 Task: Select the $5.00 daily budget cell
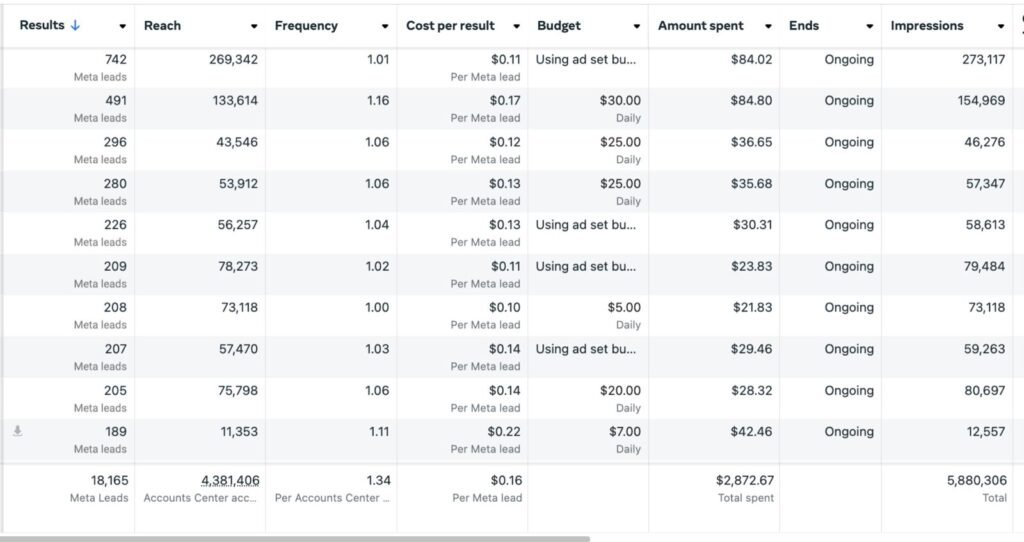[624, 308]
